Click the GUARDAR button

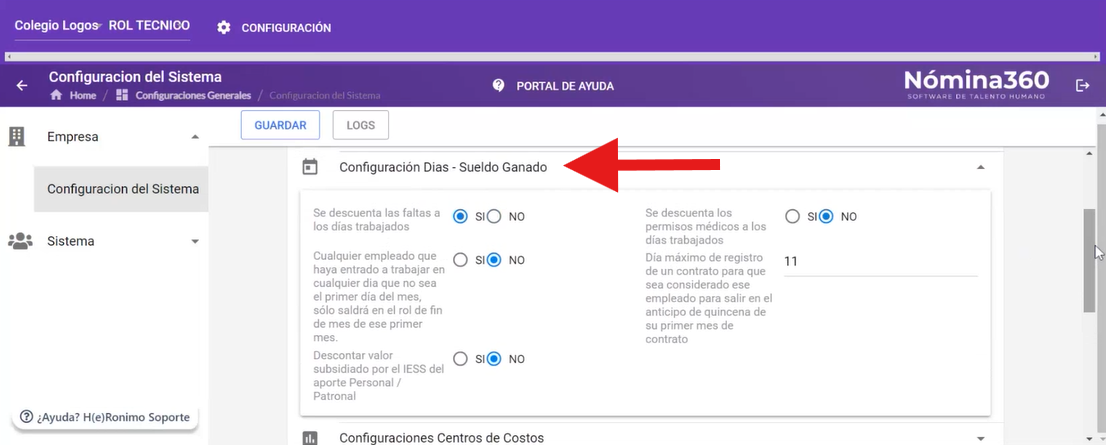click(280, 126)
